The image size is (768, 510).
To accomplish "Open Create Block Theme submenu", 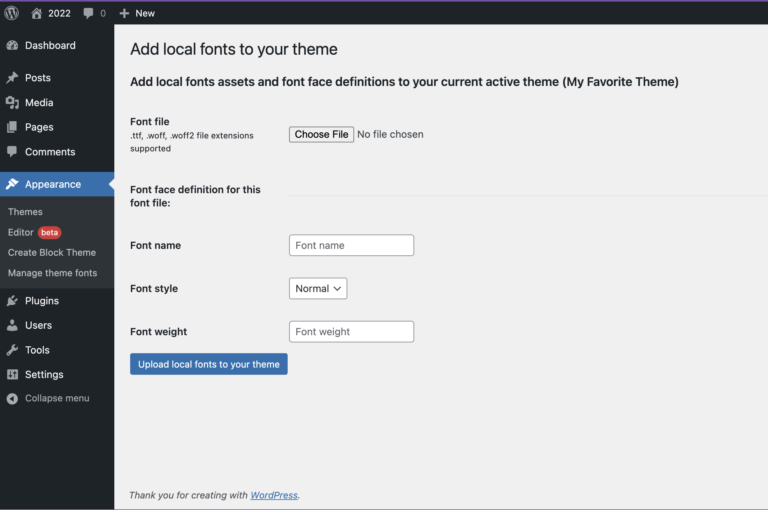I will pos(52,252).
